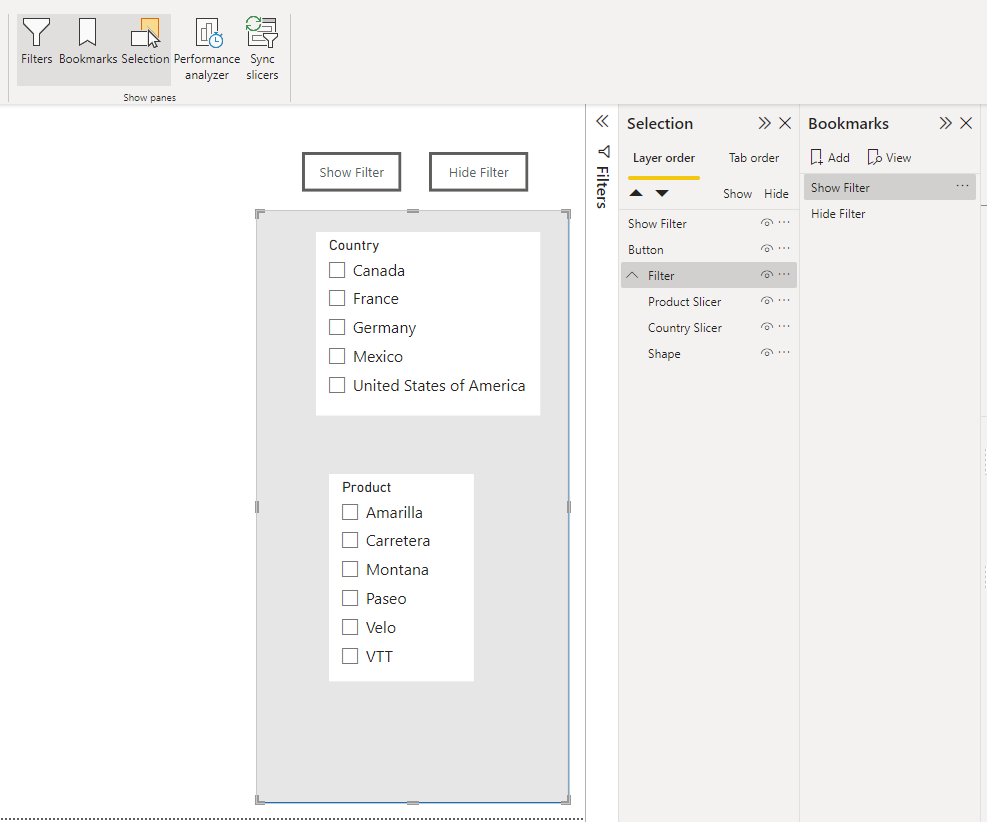
Task: Select the Hide Filter bookmark
Action: pyautogui.click(x=889, y=214)
